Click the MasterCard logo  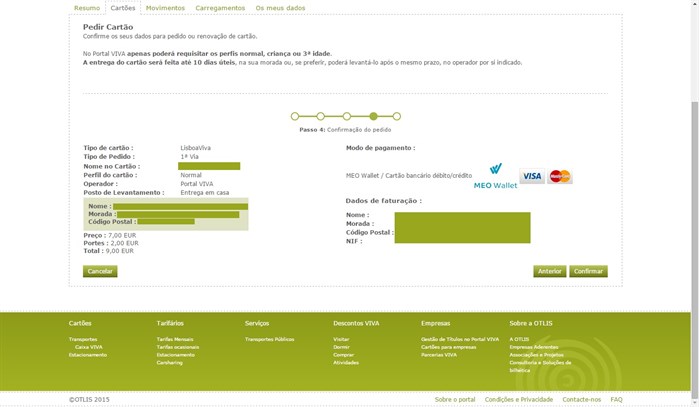560,176
